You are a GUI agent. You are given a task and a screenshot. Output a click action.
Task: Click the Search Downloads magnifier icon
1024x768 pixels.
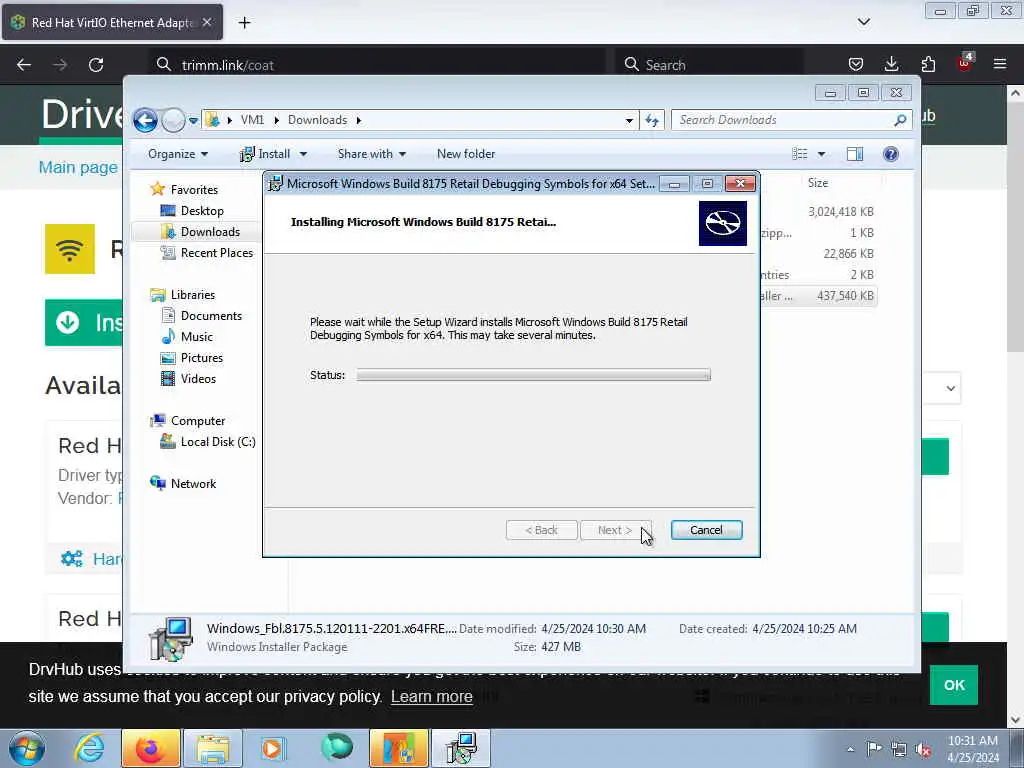pos(900,120)
